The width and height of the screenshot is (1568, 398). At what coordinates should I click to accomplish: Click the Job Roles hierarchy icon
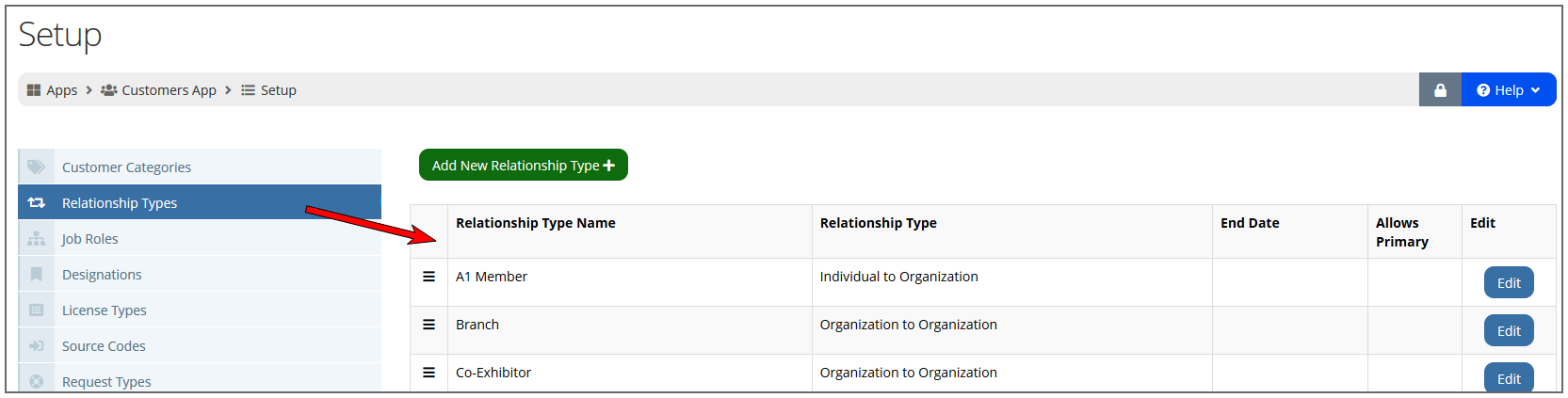tap(37, 239)
